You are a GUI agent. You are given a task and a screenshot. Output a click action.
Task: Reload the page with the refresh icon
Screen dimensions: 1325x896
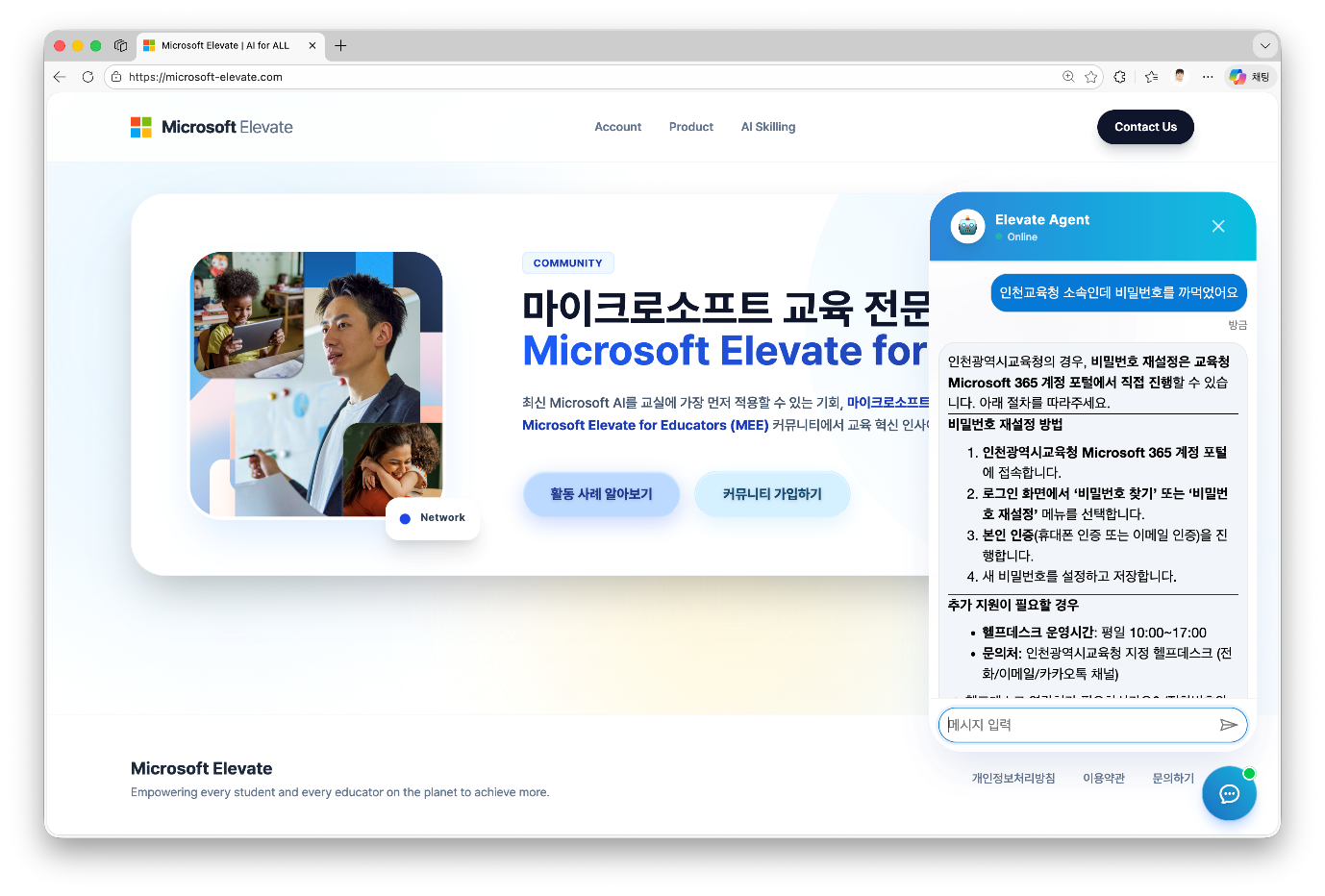click(x=87, y=77)
